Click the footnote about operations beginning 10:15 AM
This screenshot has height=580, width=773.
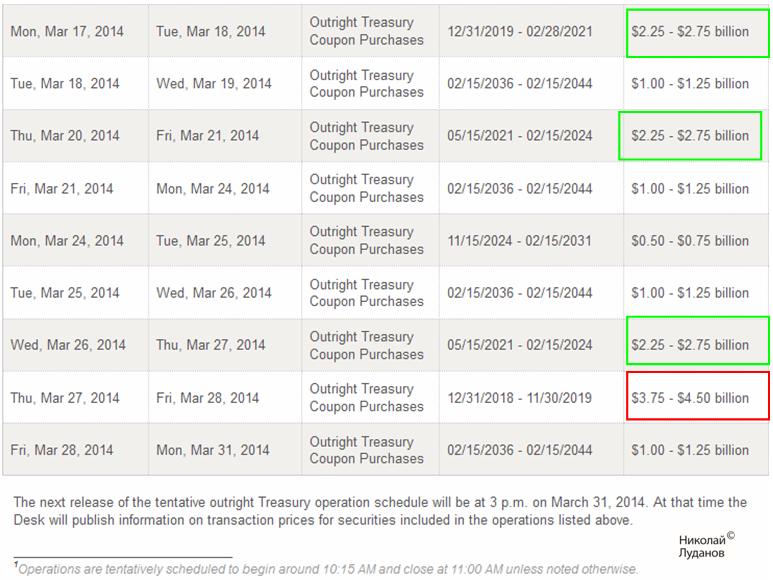coord(328,569)
